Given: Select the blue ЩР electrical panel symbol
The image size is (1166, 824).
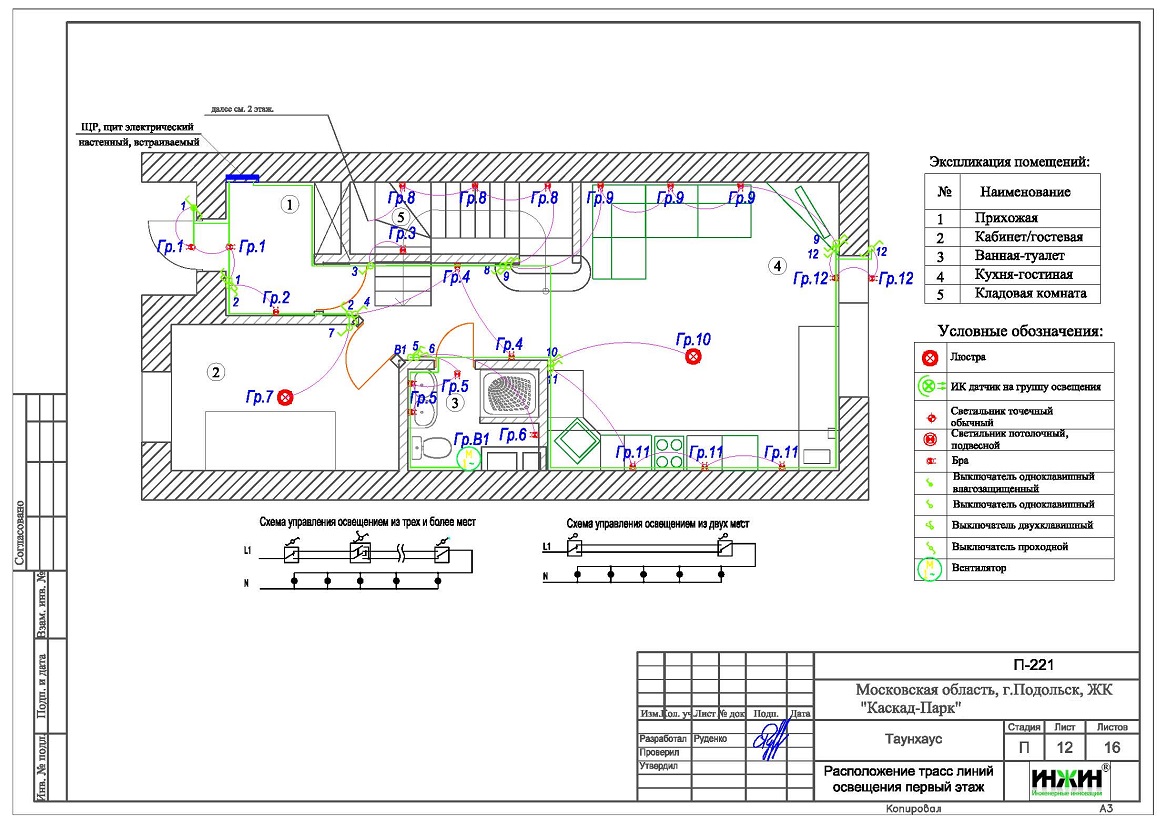Looking at the screenshot, I should click(x=242, y=178).
